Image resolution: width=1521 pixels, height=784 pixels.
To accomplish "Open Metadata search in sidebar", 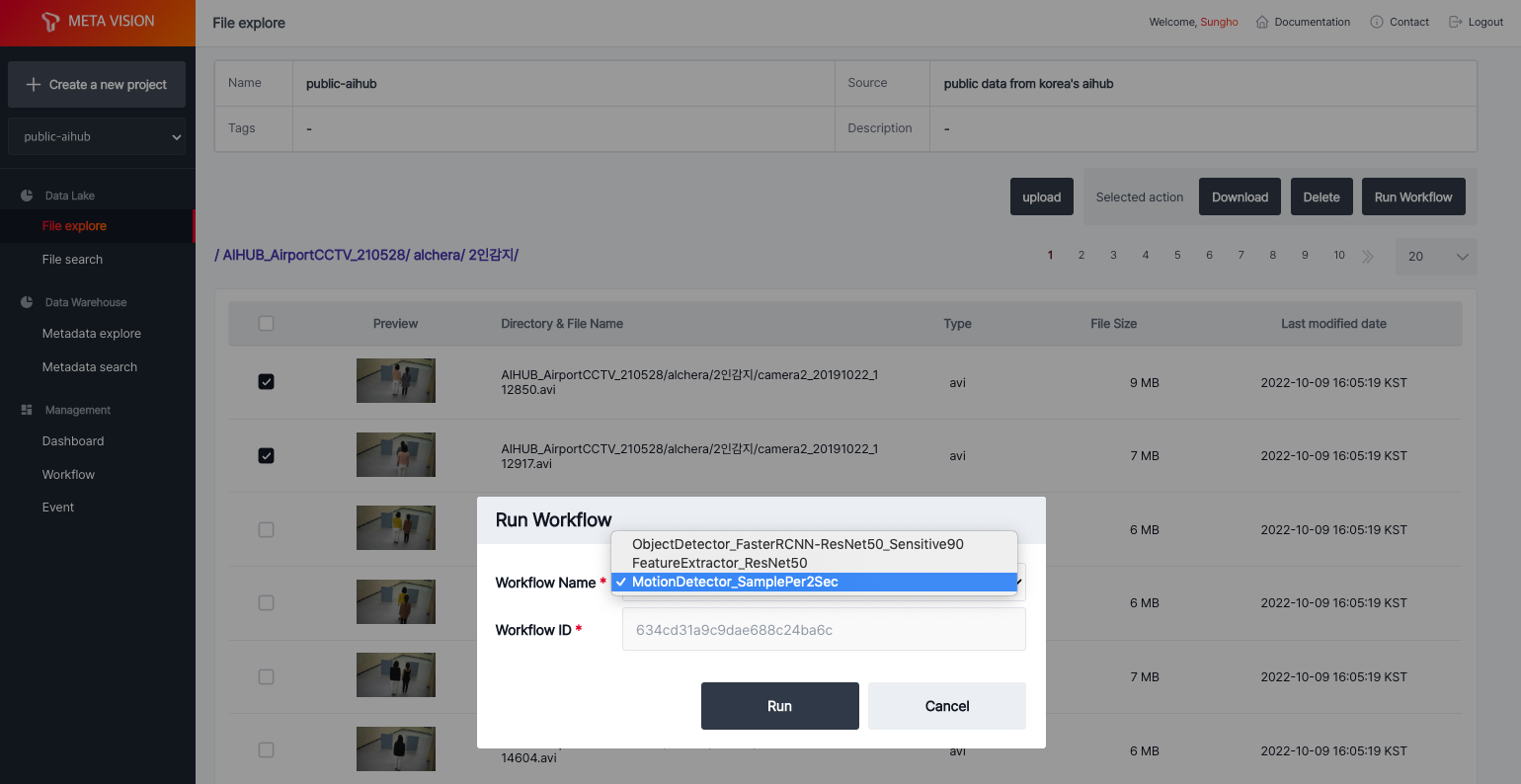I will (90, 367).
